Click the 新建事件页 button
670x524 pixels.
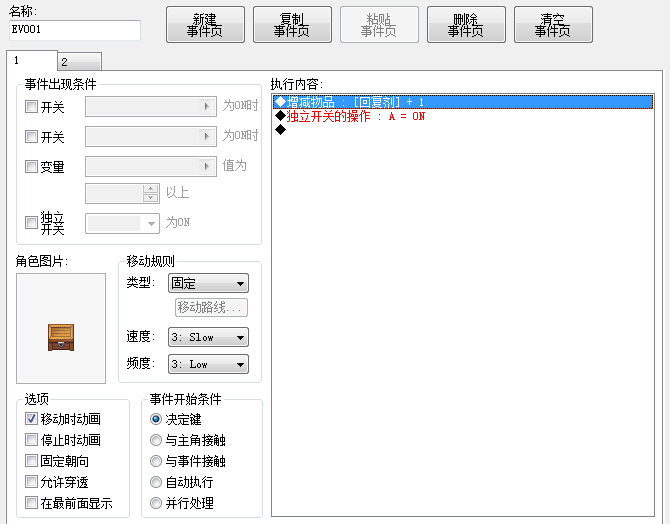[205, 25]
